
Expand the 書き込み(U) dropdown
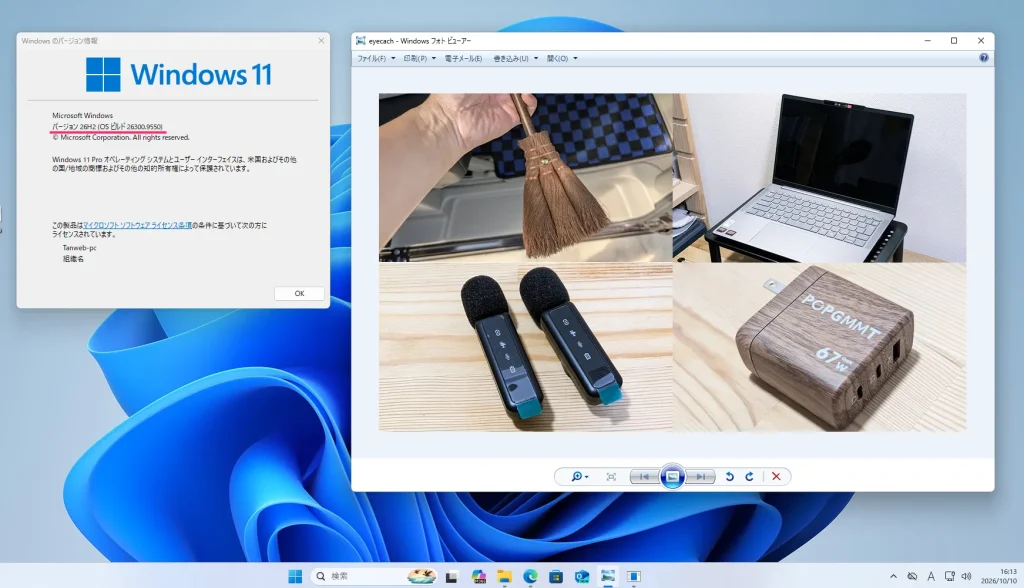coord(516,59)
